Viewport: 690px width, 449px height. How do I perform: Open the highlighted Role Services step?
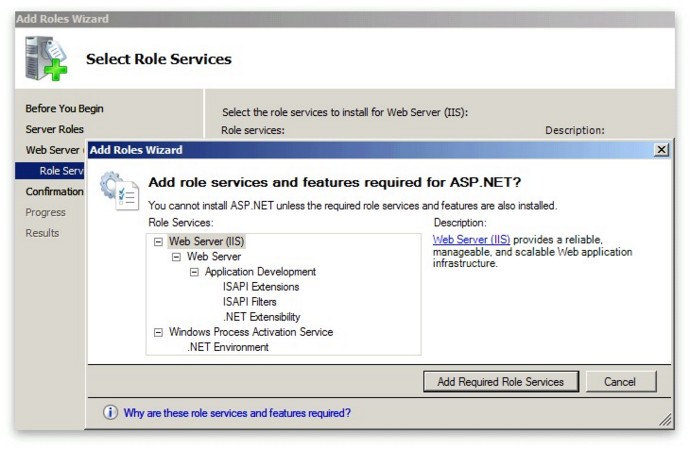tap(51, 171)
